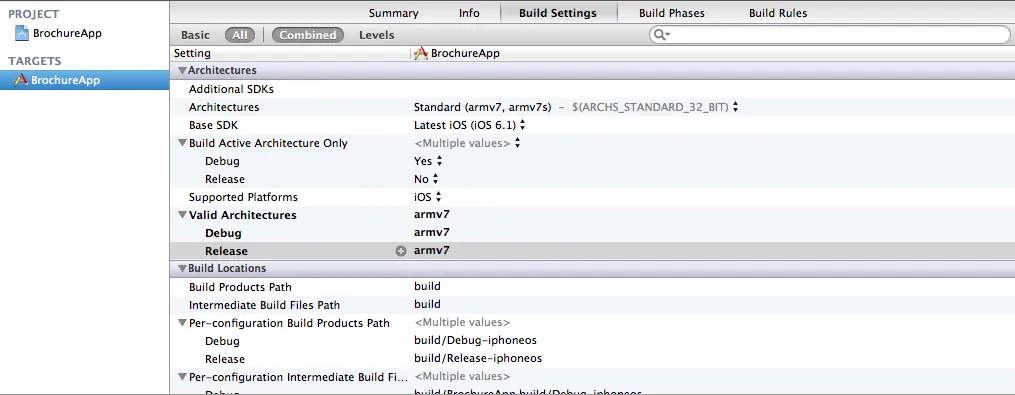Viewport: 1015px width, 395px height.
Task: Select the All settings filter
Action: click(x=240, y=35)
